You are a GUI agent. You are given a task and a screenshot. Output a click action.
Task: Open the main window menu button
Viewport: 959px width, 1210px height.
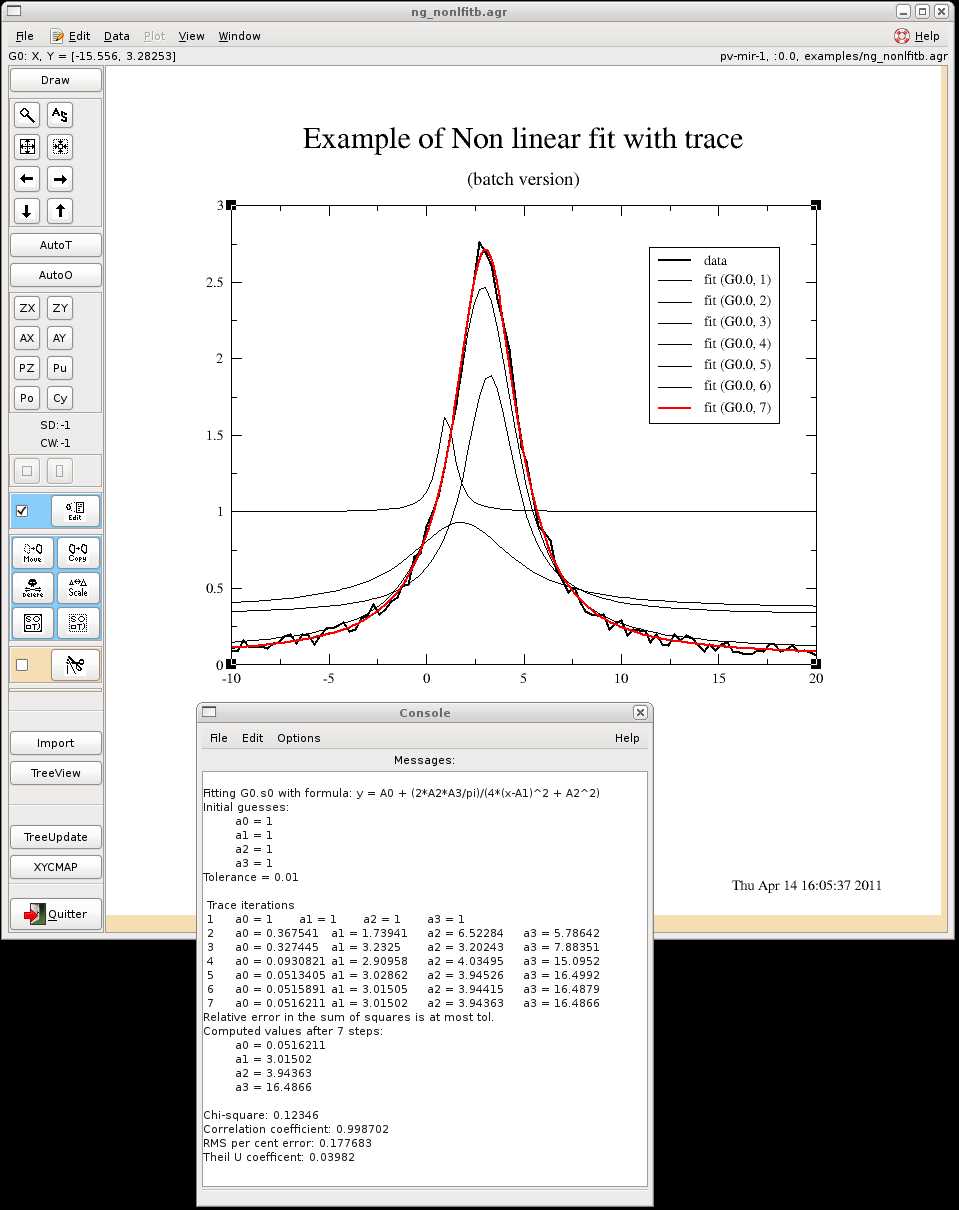pyautogui.click(x=14, y=12)
